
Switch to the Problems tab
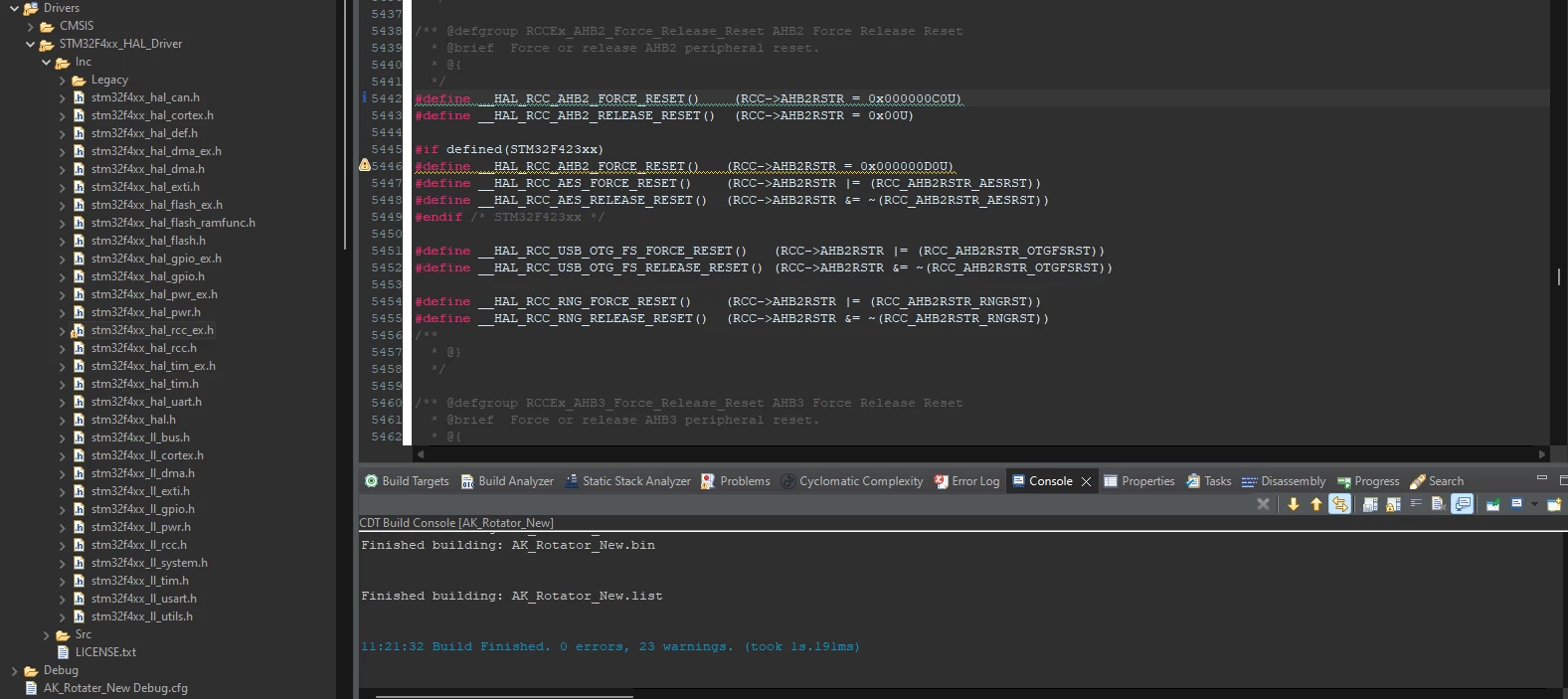(x=736, y=481)
